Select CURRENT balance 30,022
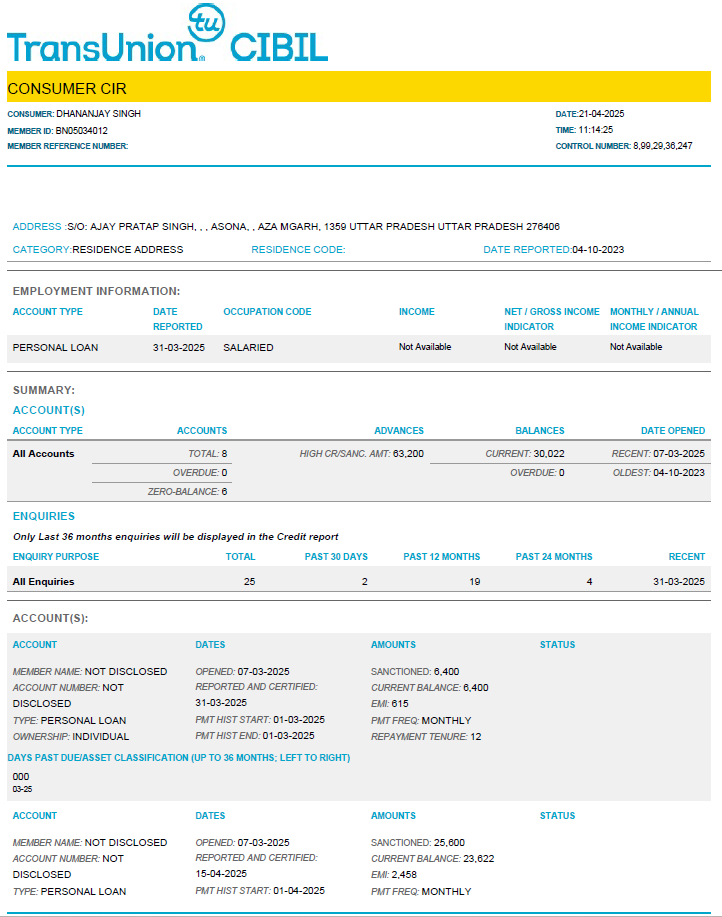The width and height of the screenshot is (722, 917). point(525,454)
